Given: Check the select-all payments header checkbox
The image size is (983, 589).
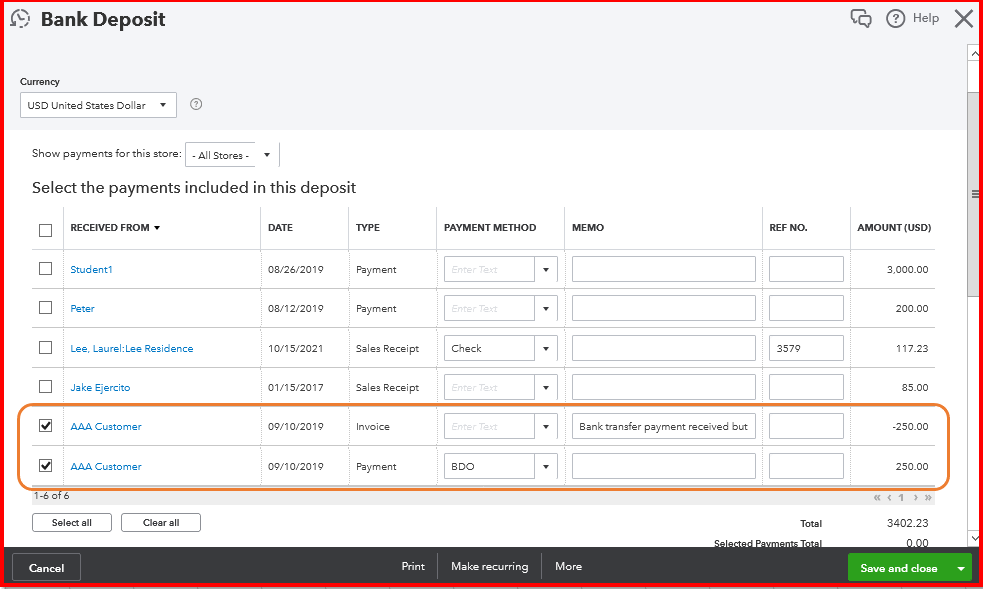Looking at the screenshot, I should click(x=45, y=229).
